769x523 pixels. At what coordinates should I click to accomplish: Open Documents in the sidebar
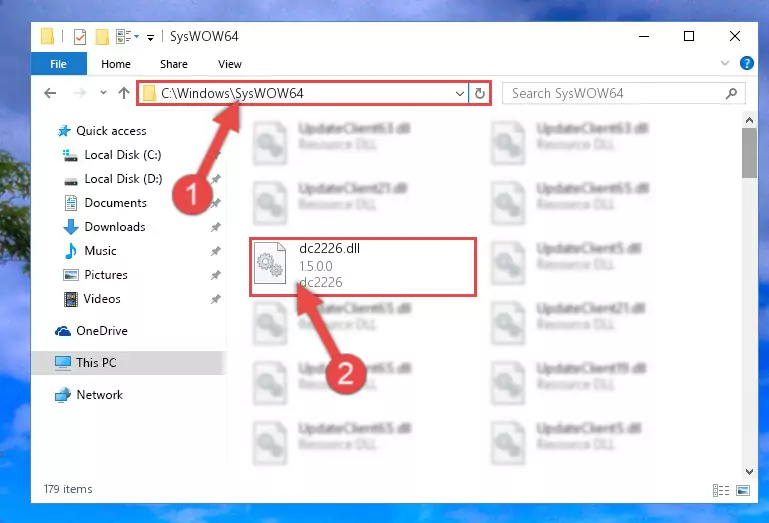[115, 203]
